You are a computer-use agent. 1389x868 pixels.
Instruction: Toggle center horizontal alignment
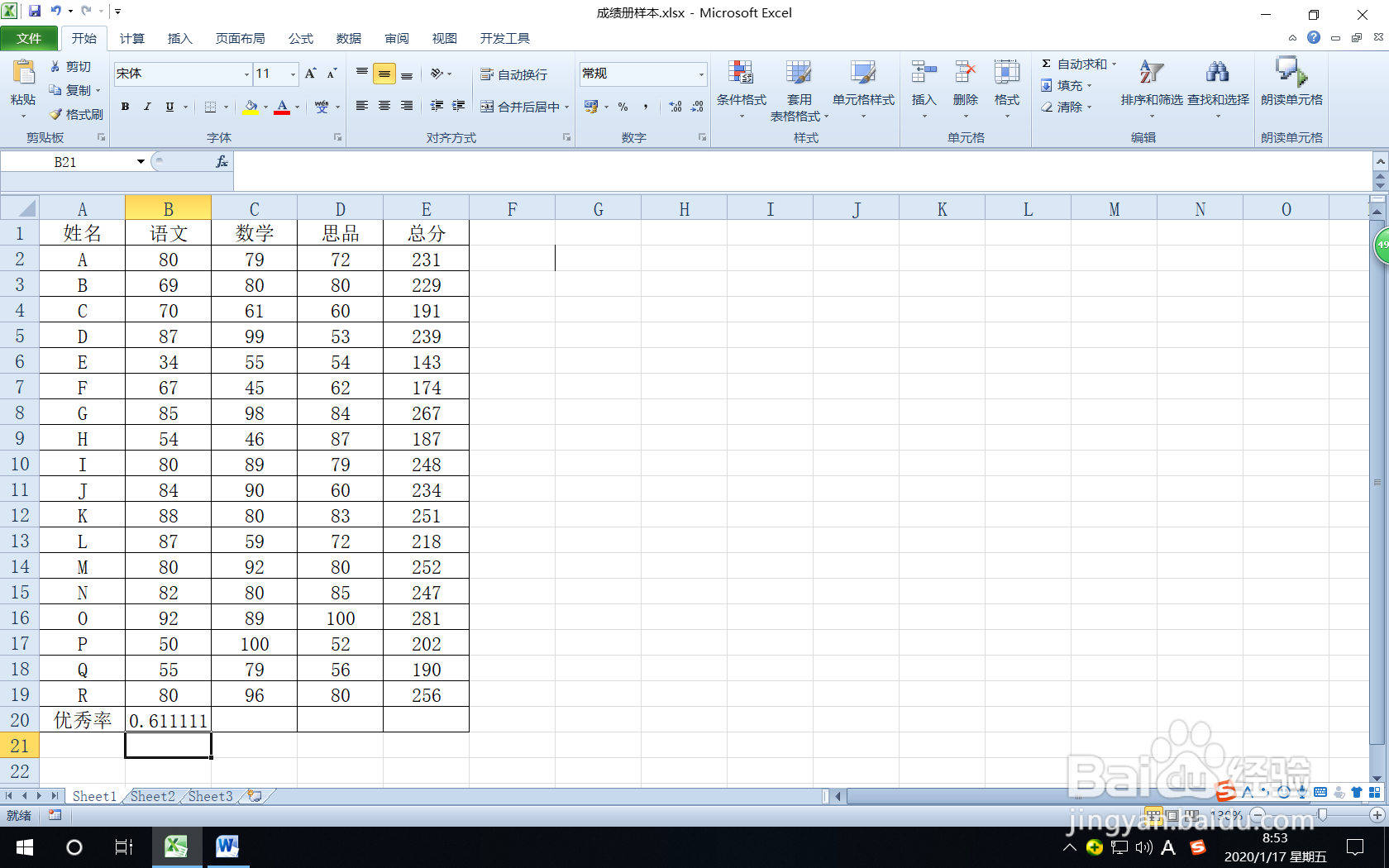pos(384,106)
